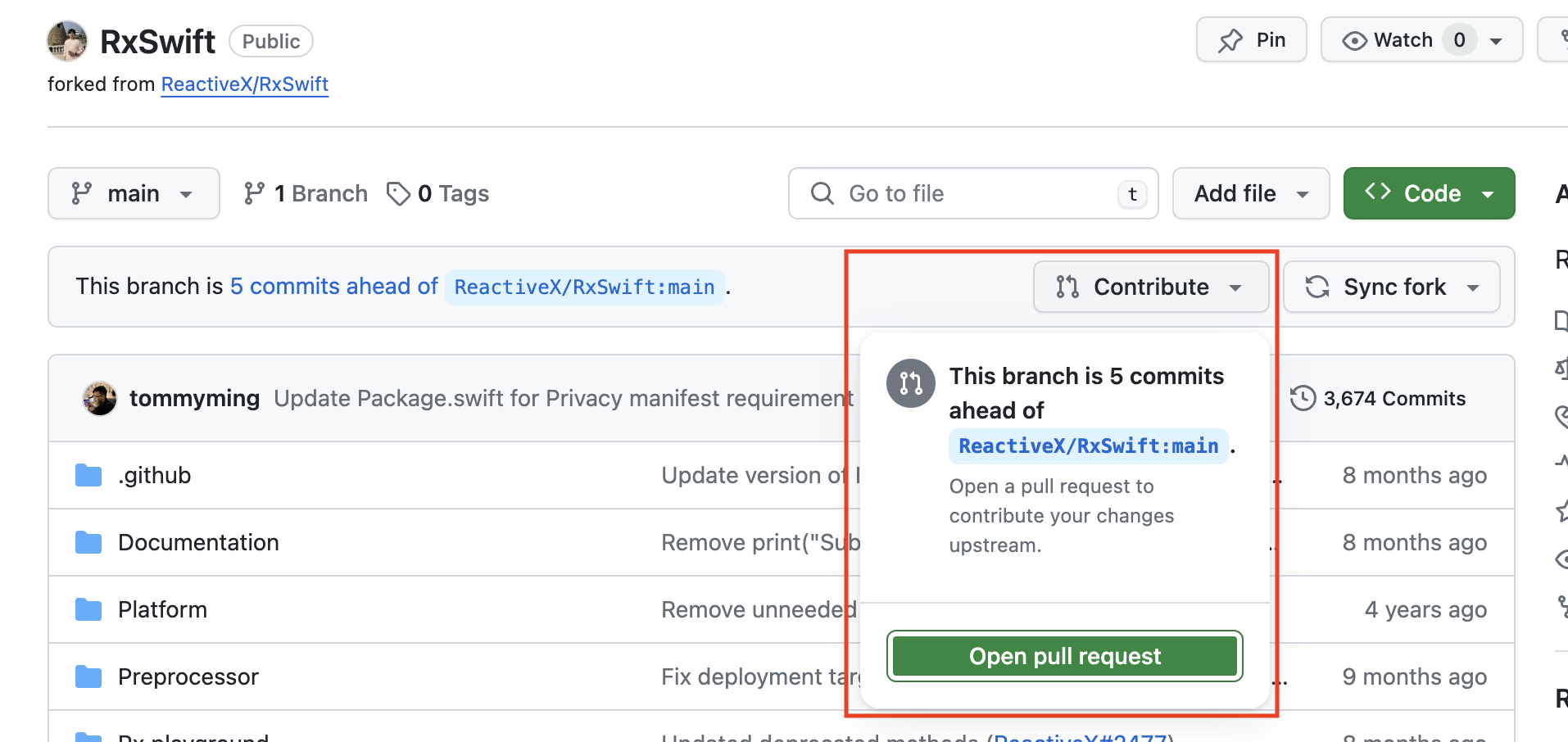Click the folder icon for .github
Viewport: 1568px width, 742px height.
click(x=88, y=475)
